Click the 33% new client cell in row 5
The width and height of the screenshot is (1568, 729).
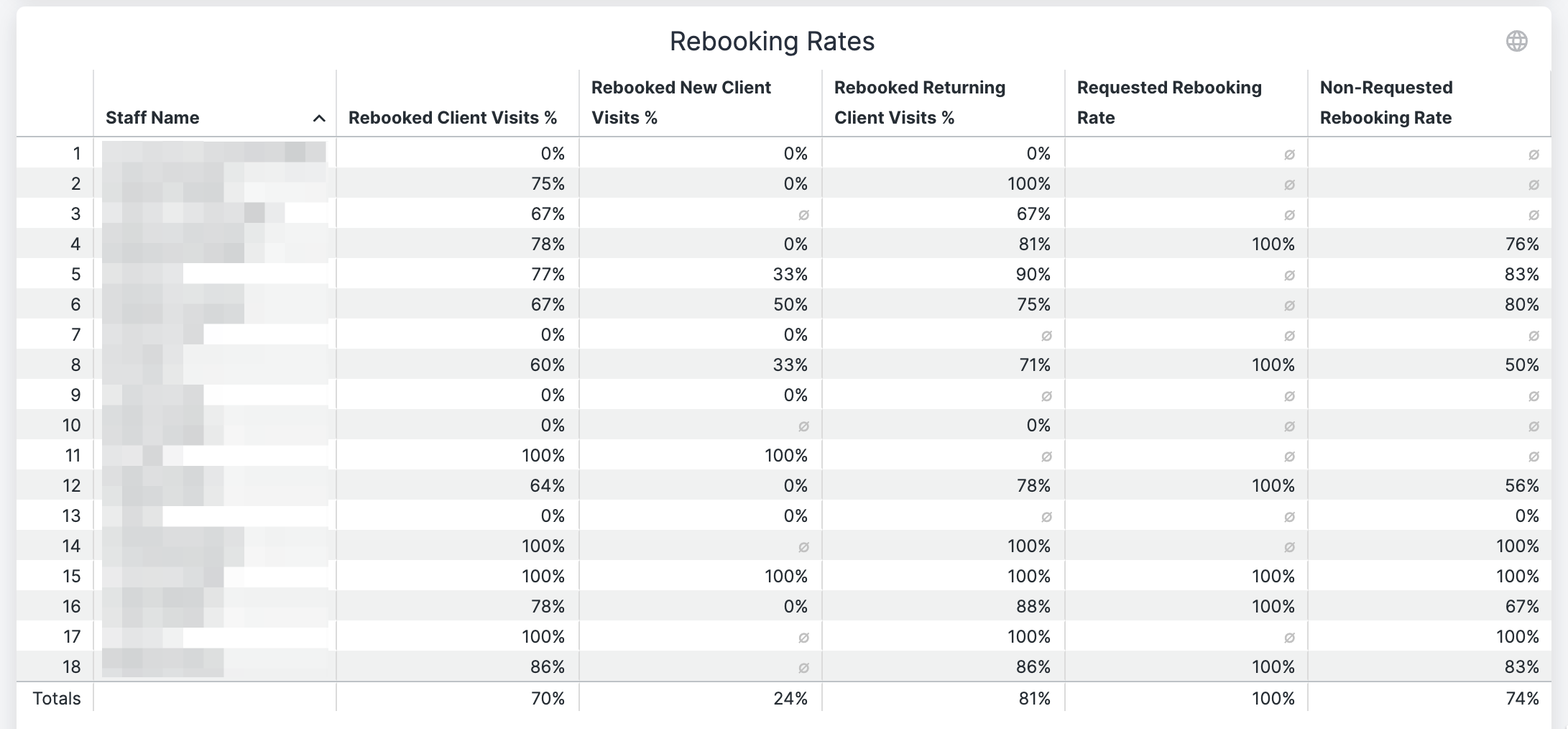(x=790, y=274)
